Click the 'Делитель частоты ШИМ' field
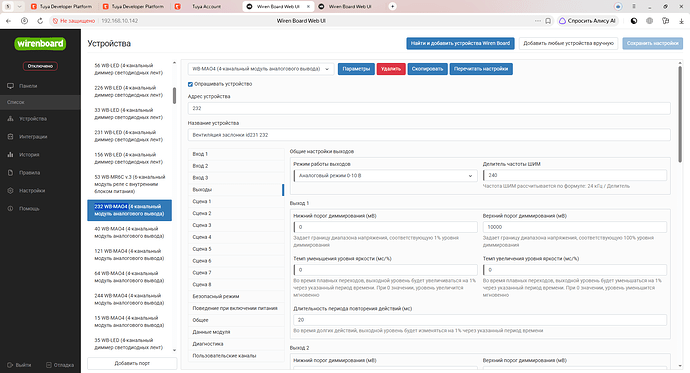 click(575, 175)
